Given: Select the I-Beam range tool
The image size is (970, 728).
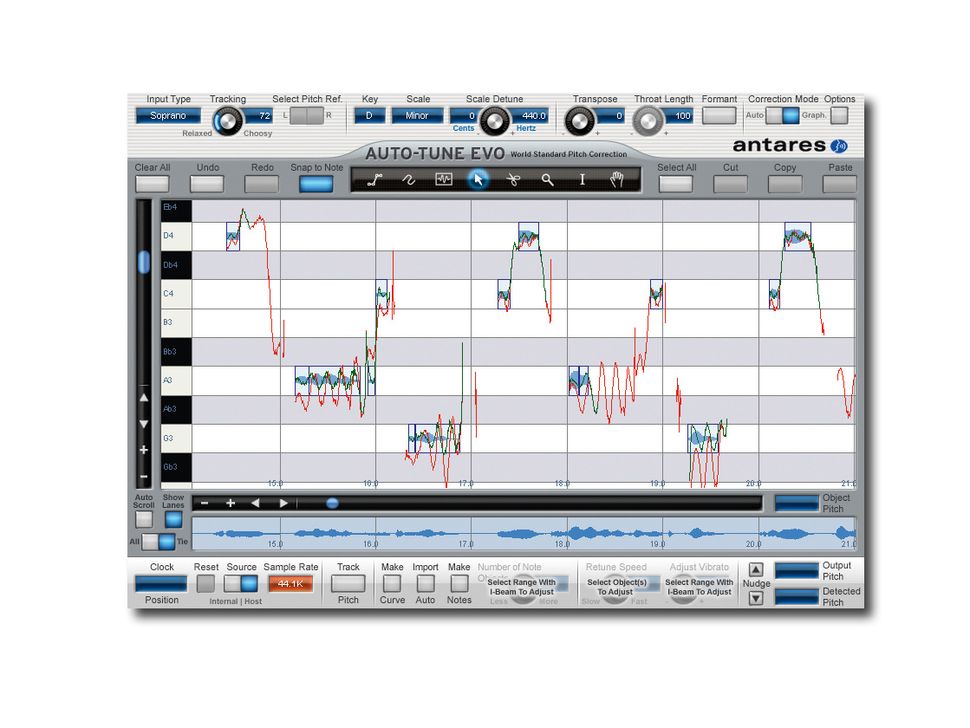Looking at the screenshot, I should click(582, 180).
